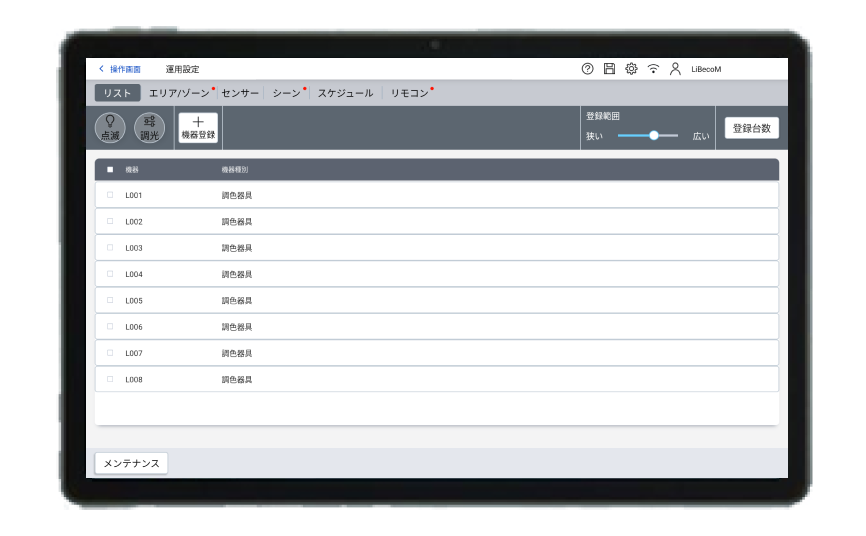The image size is (866, 536).
Task: Open the メンテナンス button
Action: (131, 463)
